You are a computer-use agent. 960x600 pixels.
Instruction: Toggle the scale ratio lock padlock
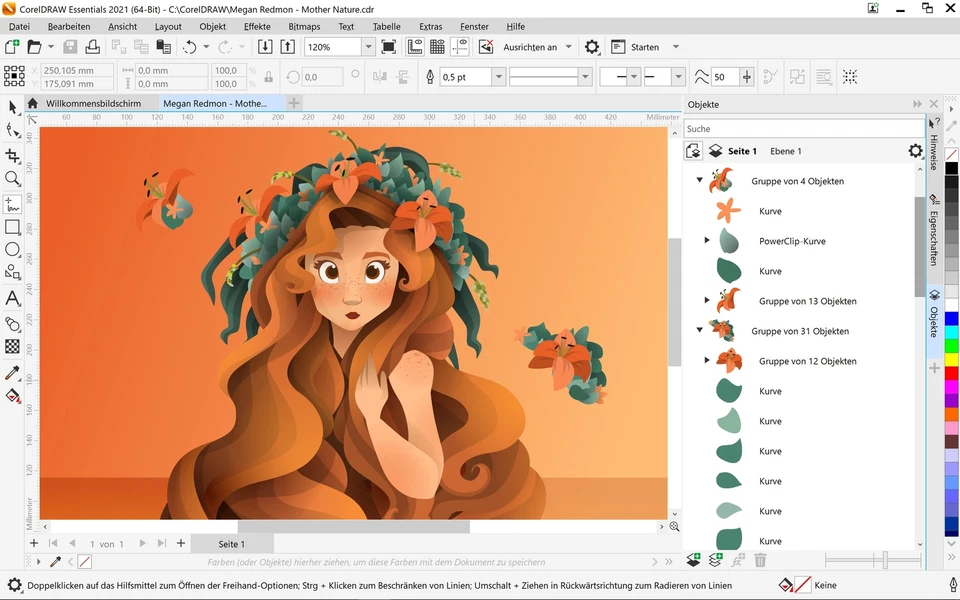[268, 76]
